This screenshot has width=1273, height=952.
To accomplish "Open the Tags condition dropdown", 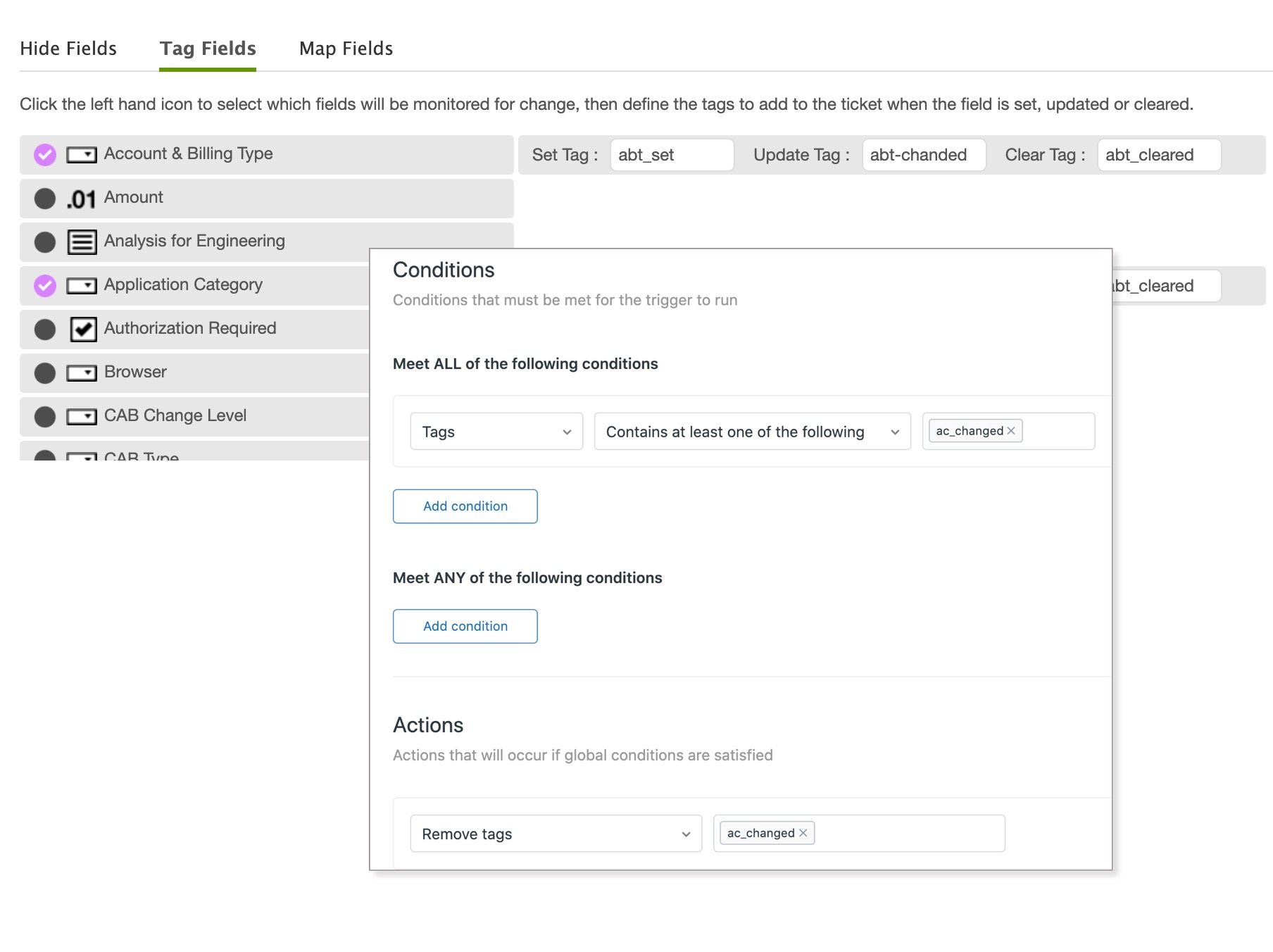I will 496,432.
